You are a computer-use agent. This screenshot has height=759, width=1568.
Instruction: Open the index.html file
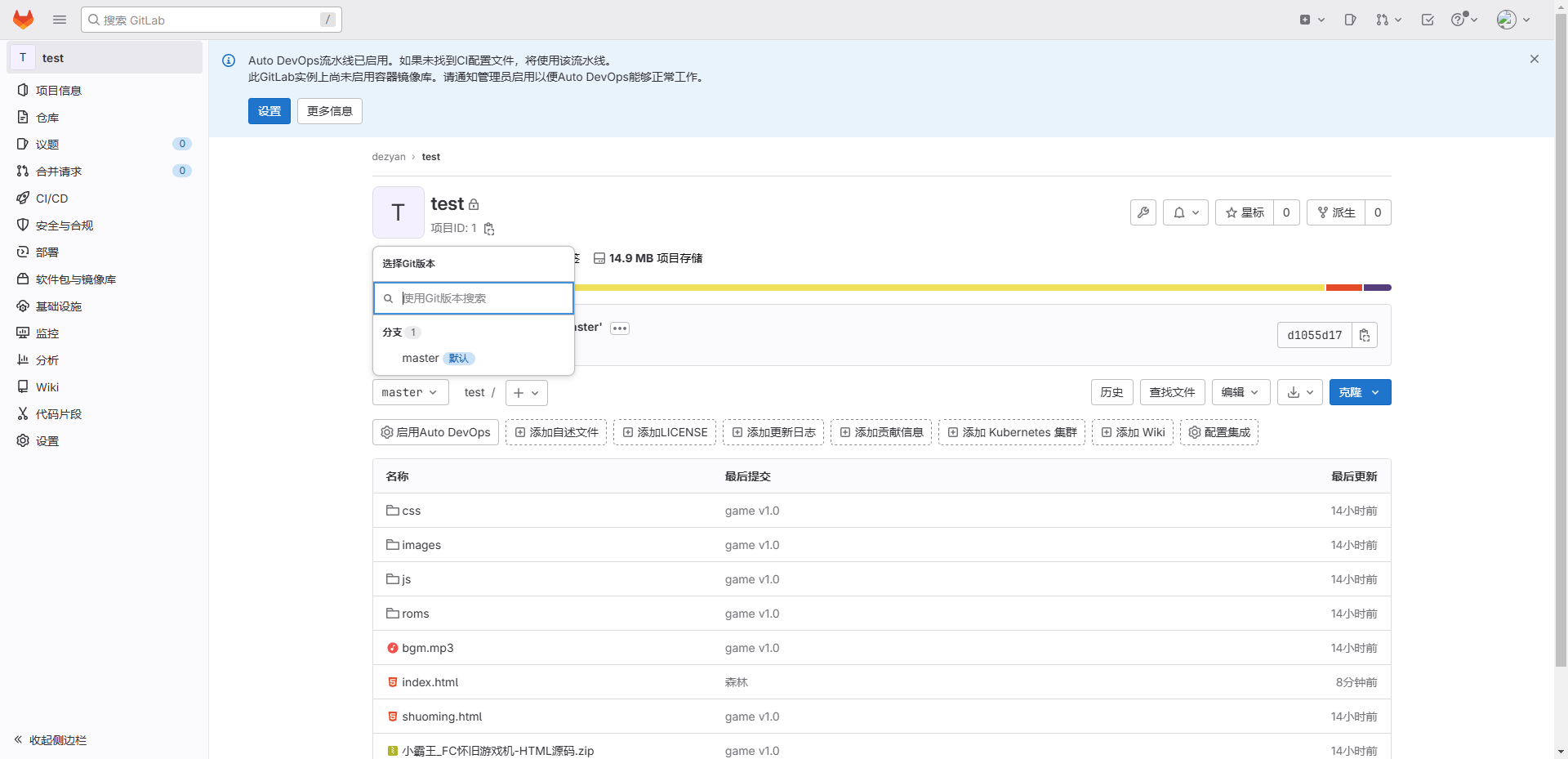click(x=430, y=682)
